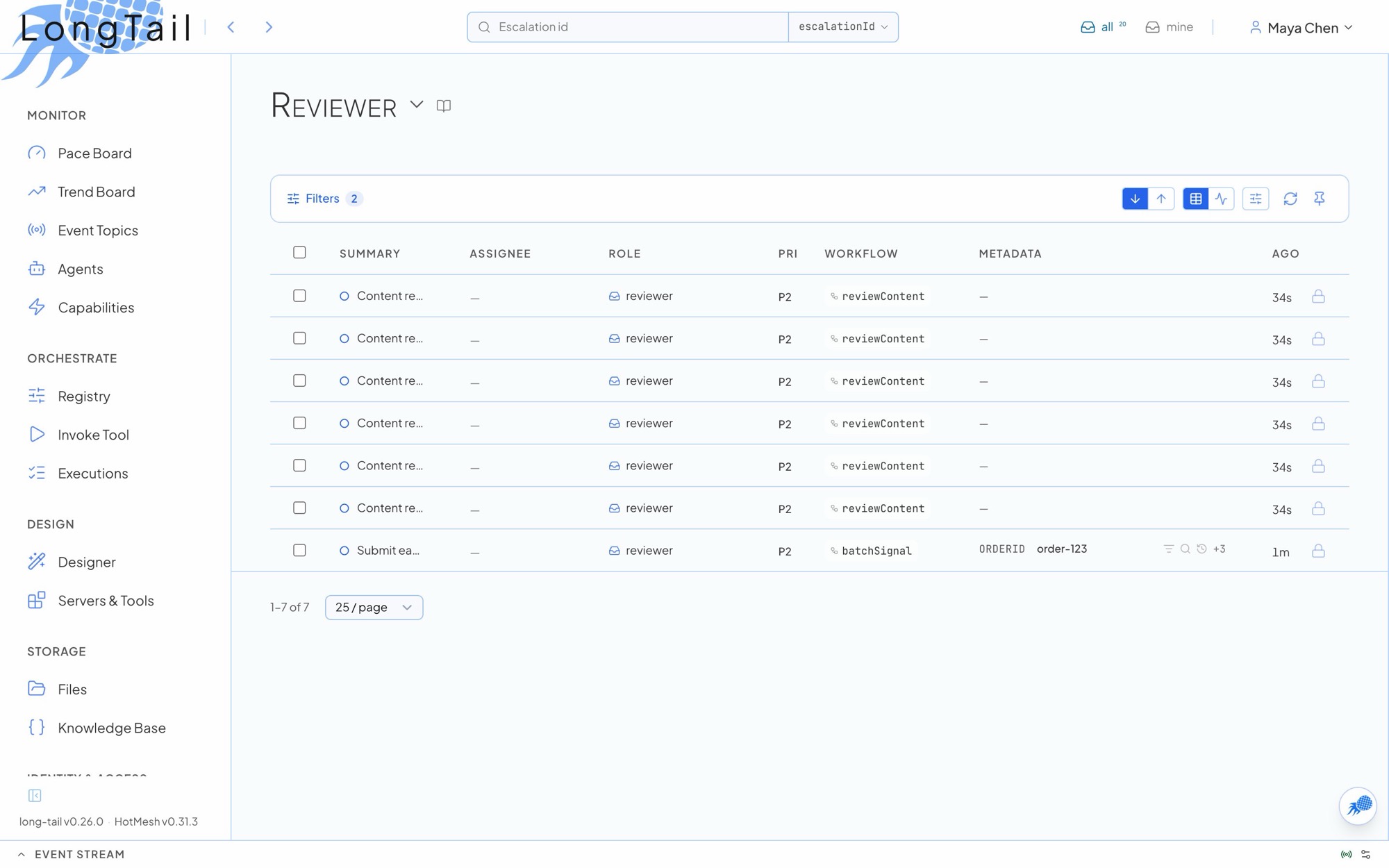Open the Filters button
The image size is (1389, 868).
324,199
